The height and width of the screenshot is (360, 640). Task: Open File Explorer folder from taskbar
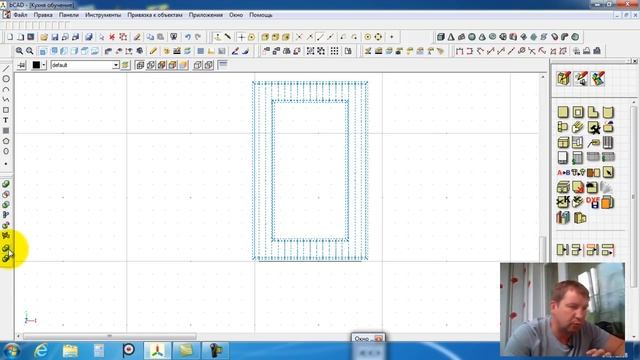click(70, 351)
